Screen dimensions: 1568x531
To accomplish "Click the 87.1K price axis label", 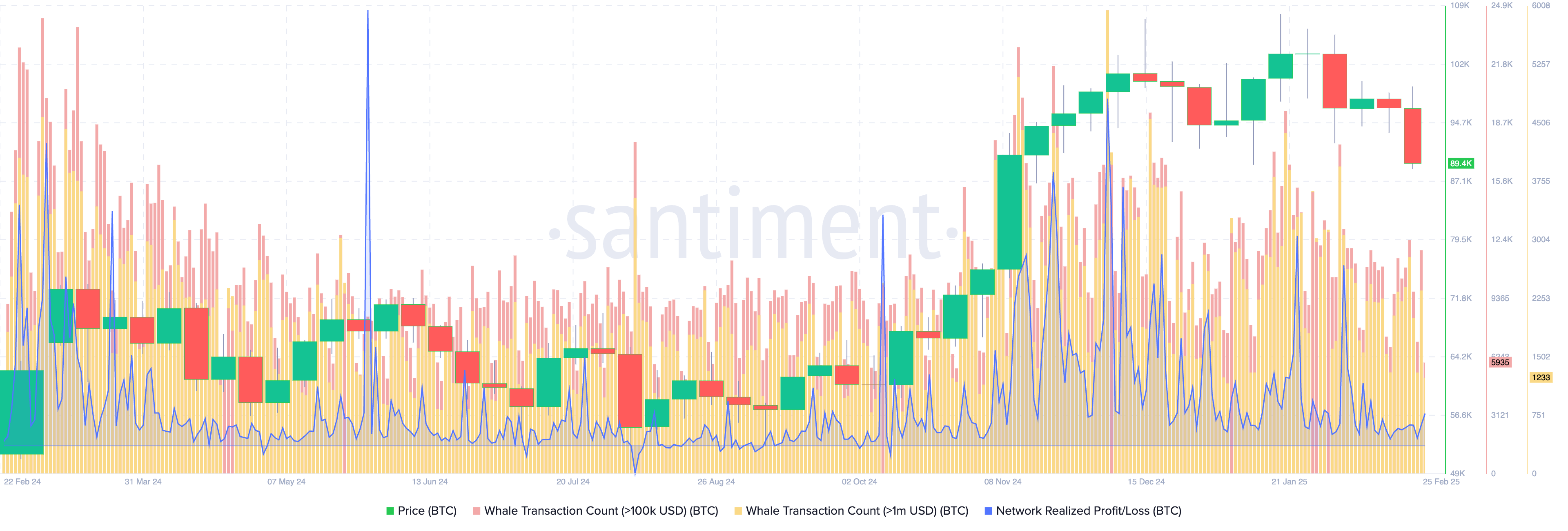I will (1461, 181).
